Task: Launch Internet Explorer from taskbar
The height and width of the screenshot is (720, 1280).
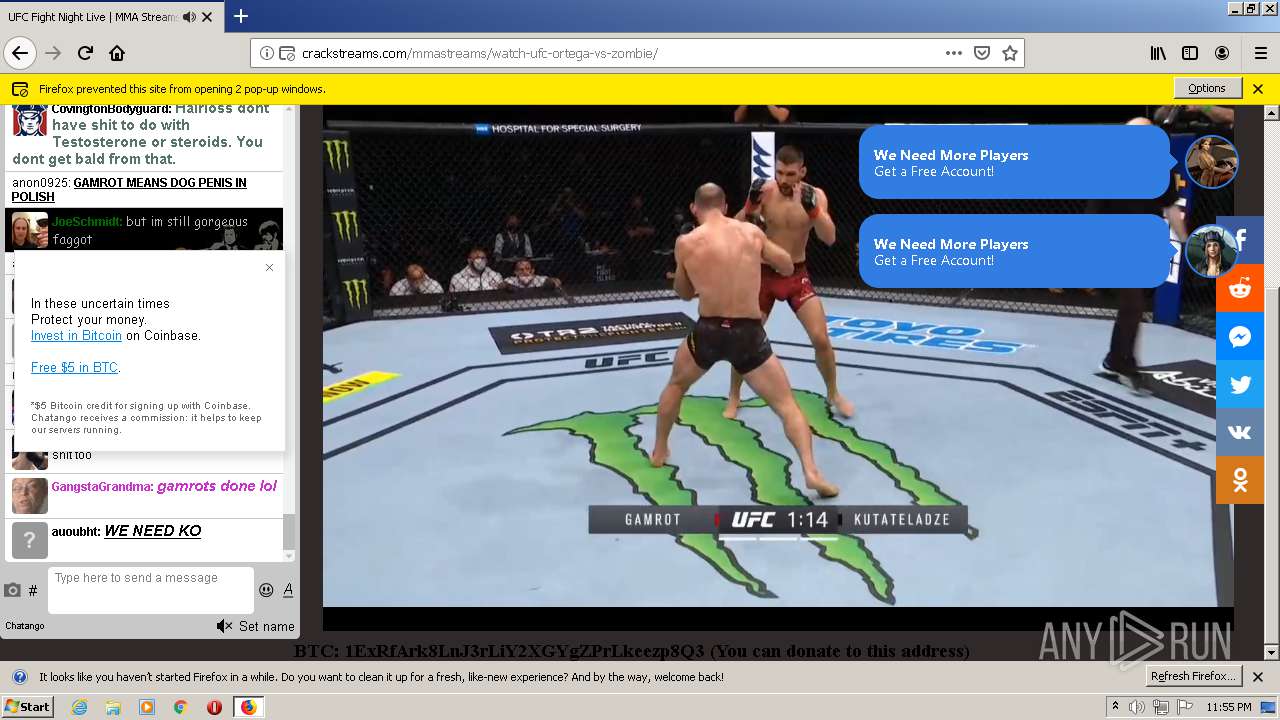Action: click(x=79, y=707)
